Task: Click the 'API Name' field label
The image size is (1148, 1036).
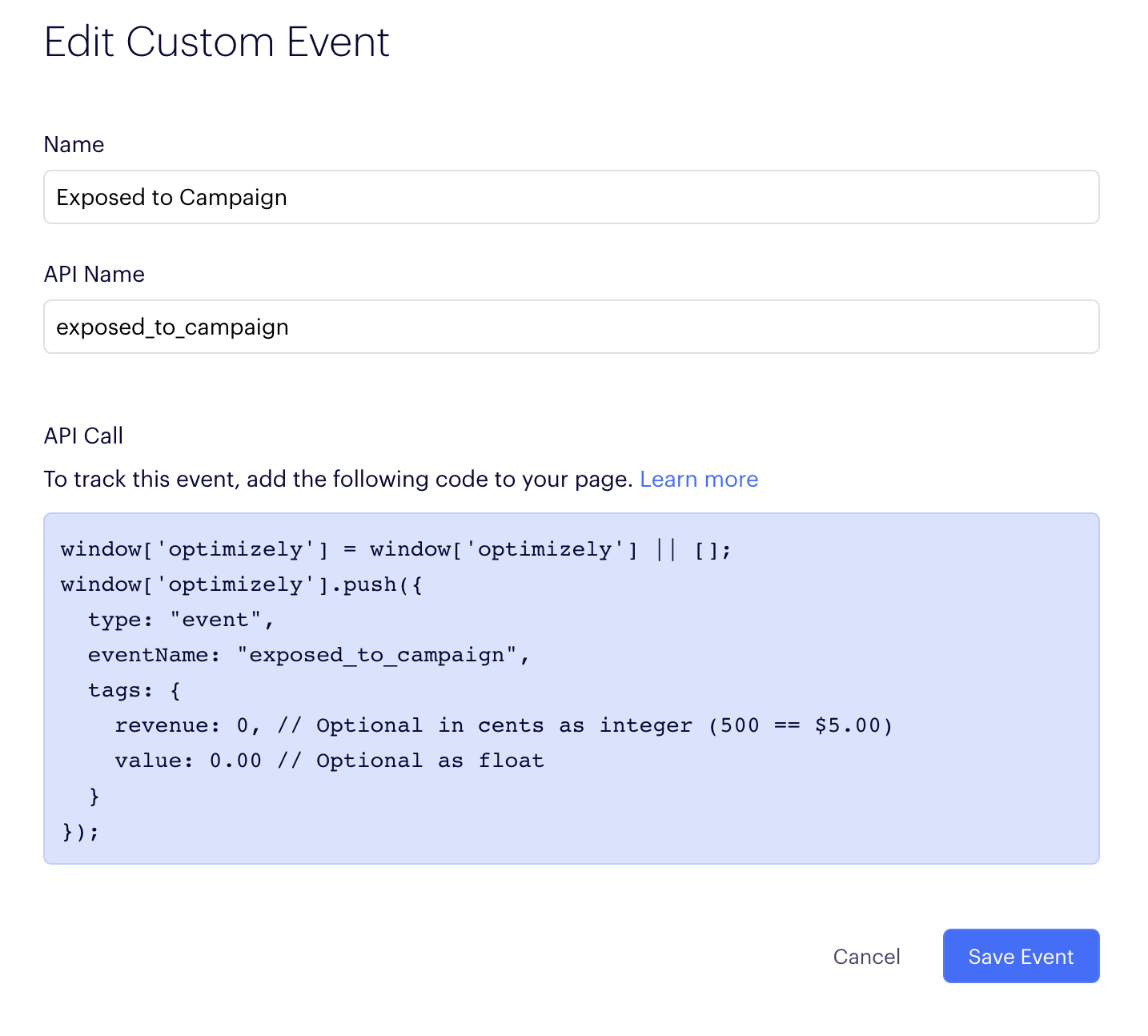Action: (94, 274)
